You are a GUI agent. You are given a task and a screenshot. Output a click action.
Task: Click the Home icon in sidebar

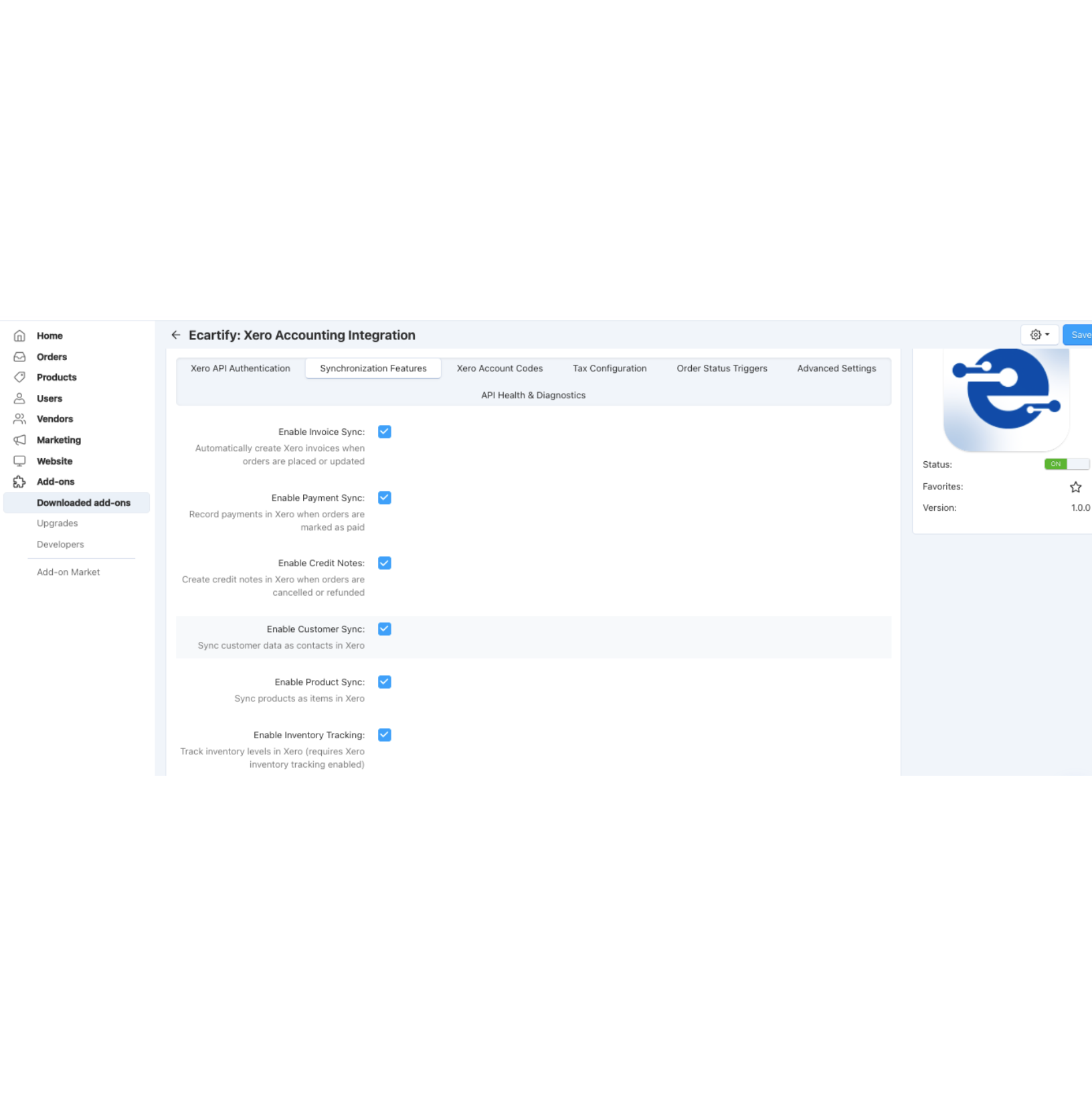19,336
